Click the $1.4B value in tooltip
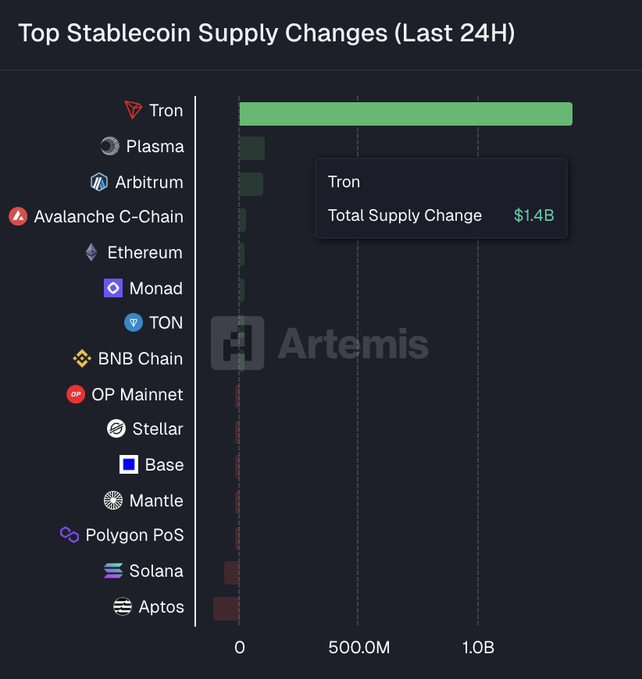The image size is (642, 679). pos(534,215)
